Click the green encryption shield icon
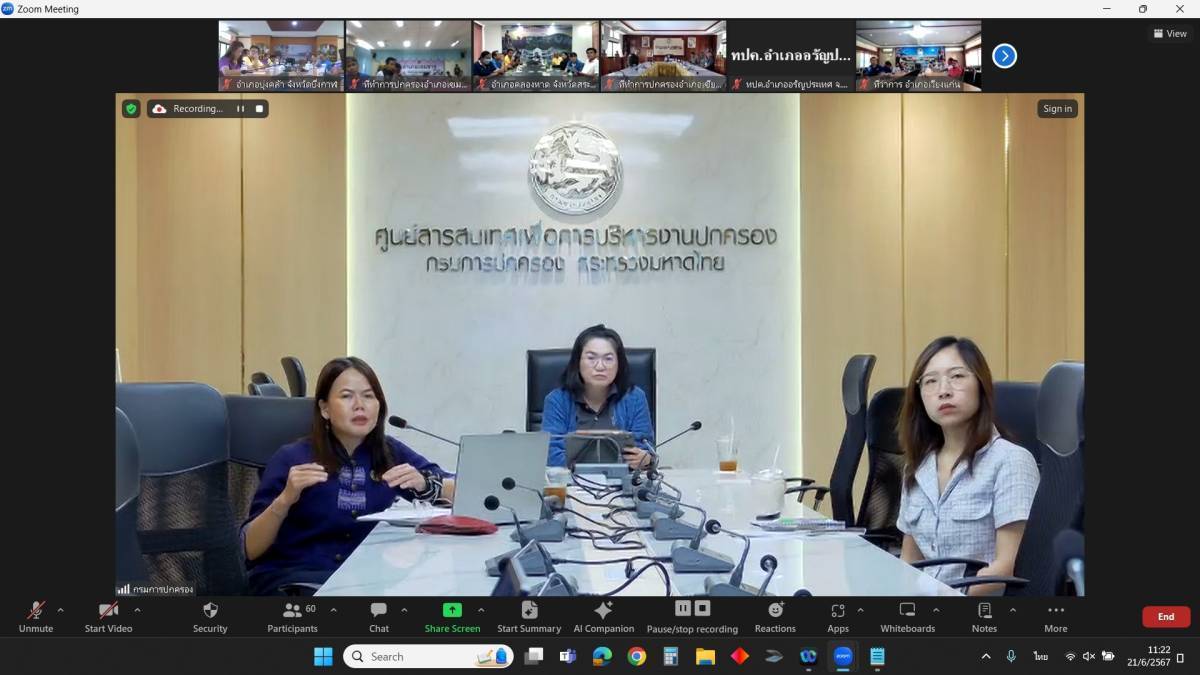Viewport: 1200px width, 675px height. pos(131,109)
